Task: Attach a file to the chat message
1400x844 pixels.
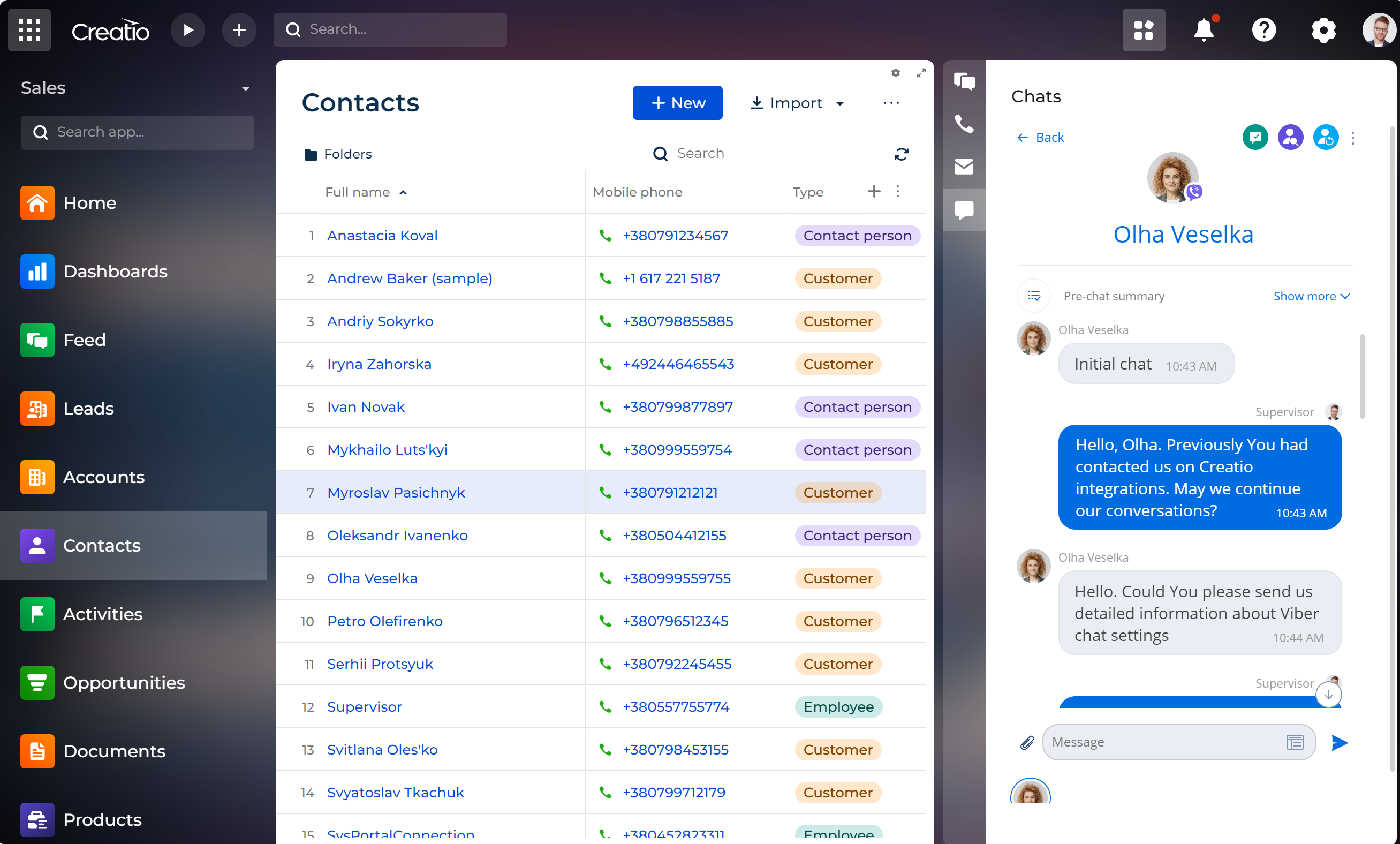Action: coord(1026,742)
